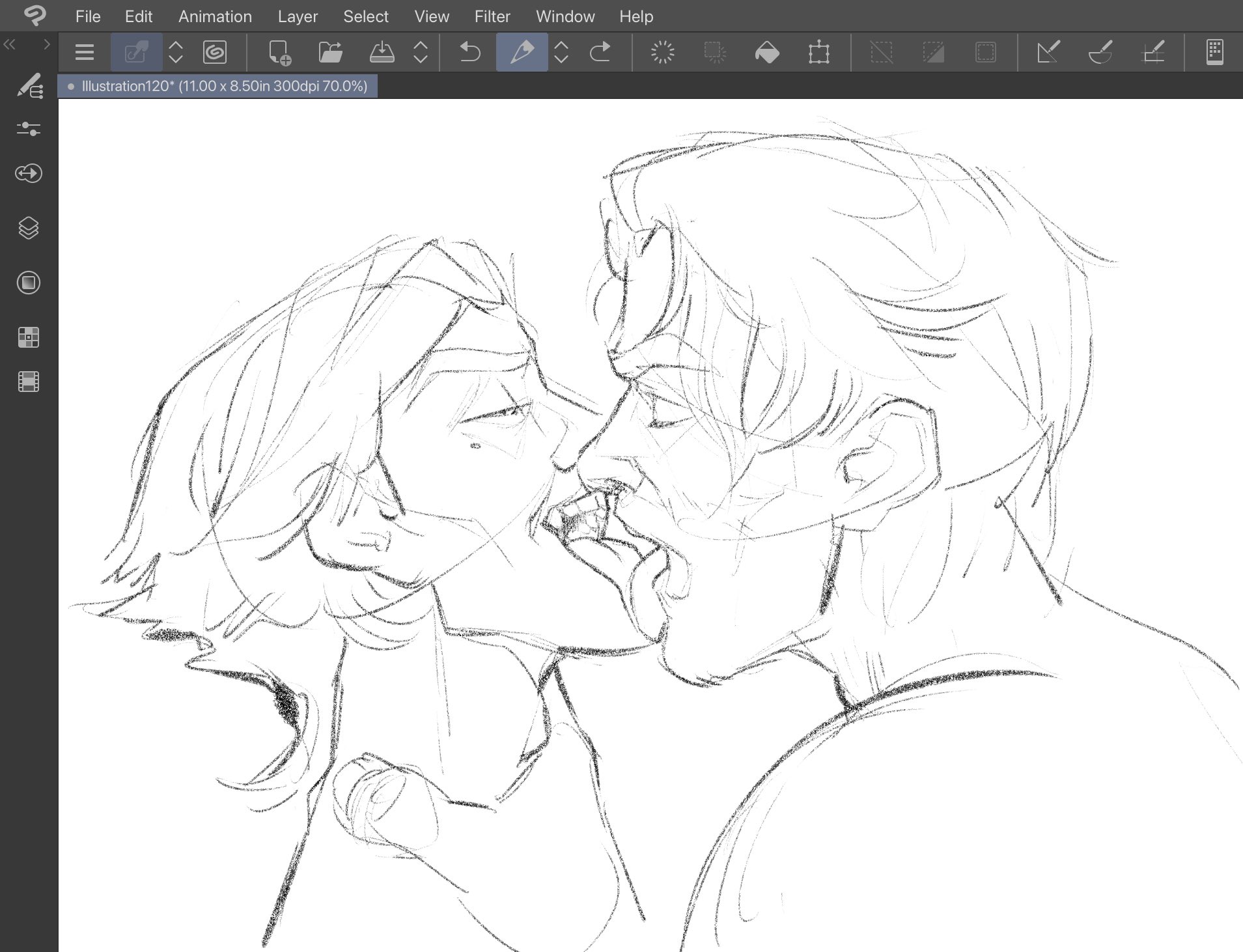Fill with the paint bucket icon
The width and height of the screenshot is (1243, 952).
767,52
